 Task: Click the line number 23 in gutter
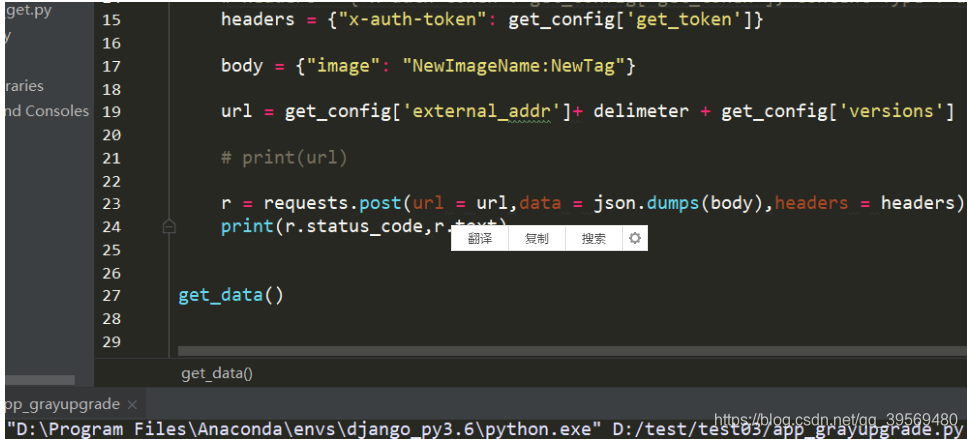[x=111, y=203]
